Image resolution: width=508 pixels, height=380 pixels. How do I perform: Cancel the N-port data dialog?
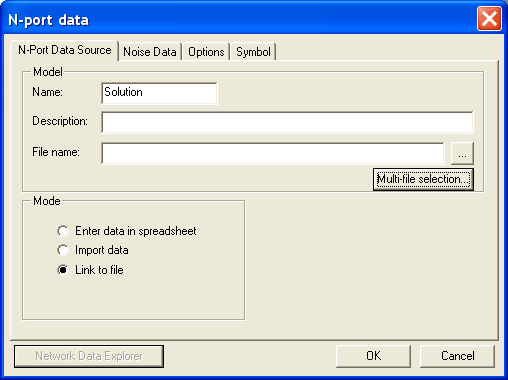(457, 356)
